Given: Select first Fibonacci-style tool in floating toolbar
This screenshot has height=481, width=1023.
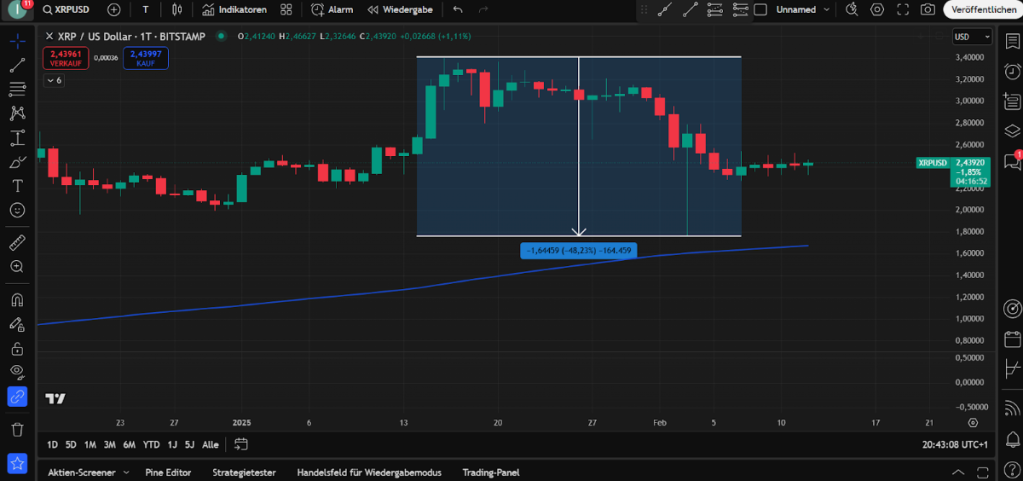Looking at the screenshot, I should 716,10.
